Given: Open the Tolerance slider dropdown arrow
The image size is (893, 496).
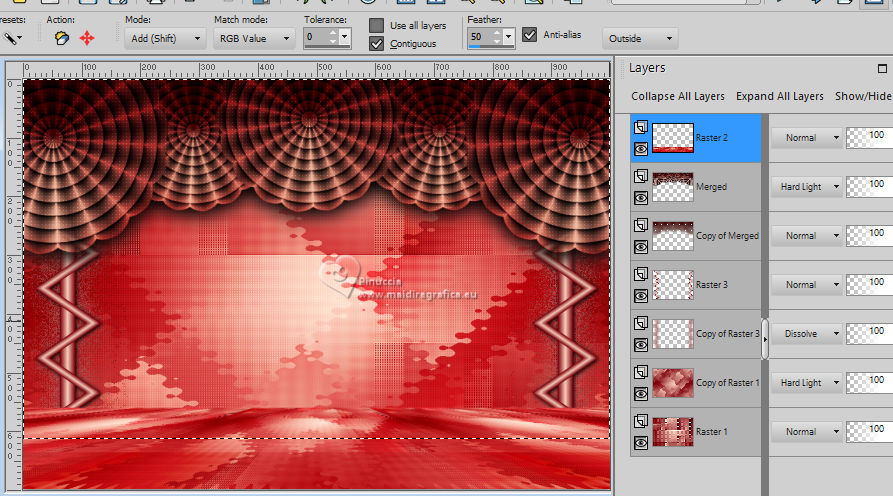Looking at the screenshot, I should coord(344,38).
